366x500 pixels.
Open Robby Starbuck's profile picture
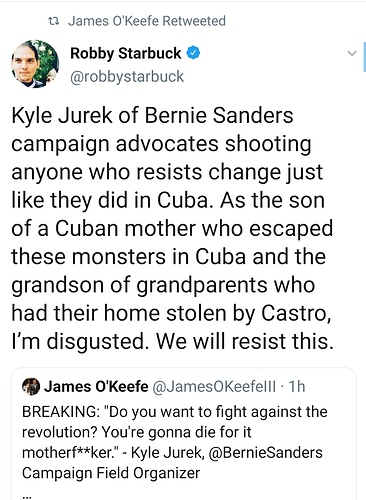click(x=35, y=64)
